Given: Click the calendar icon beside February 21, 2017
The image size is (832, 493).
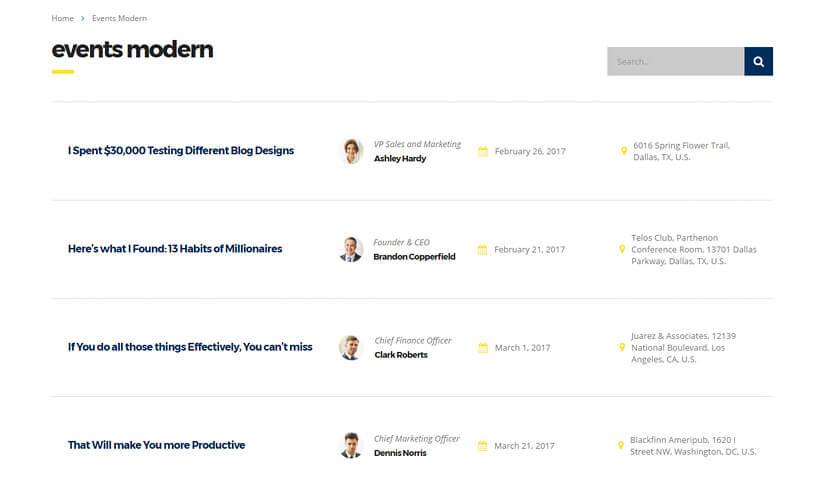Looking at the screenshot, I should 483,250.
